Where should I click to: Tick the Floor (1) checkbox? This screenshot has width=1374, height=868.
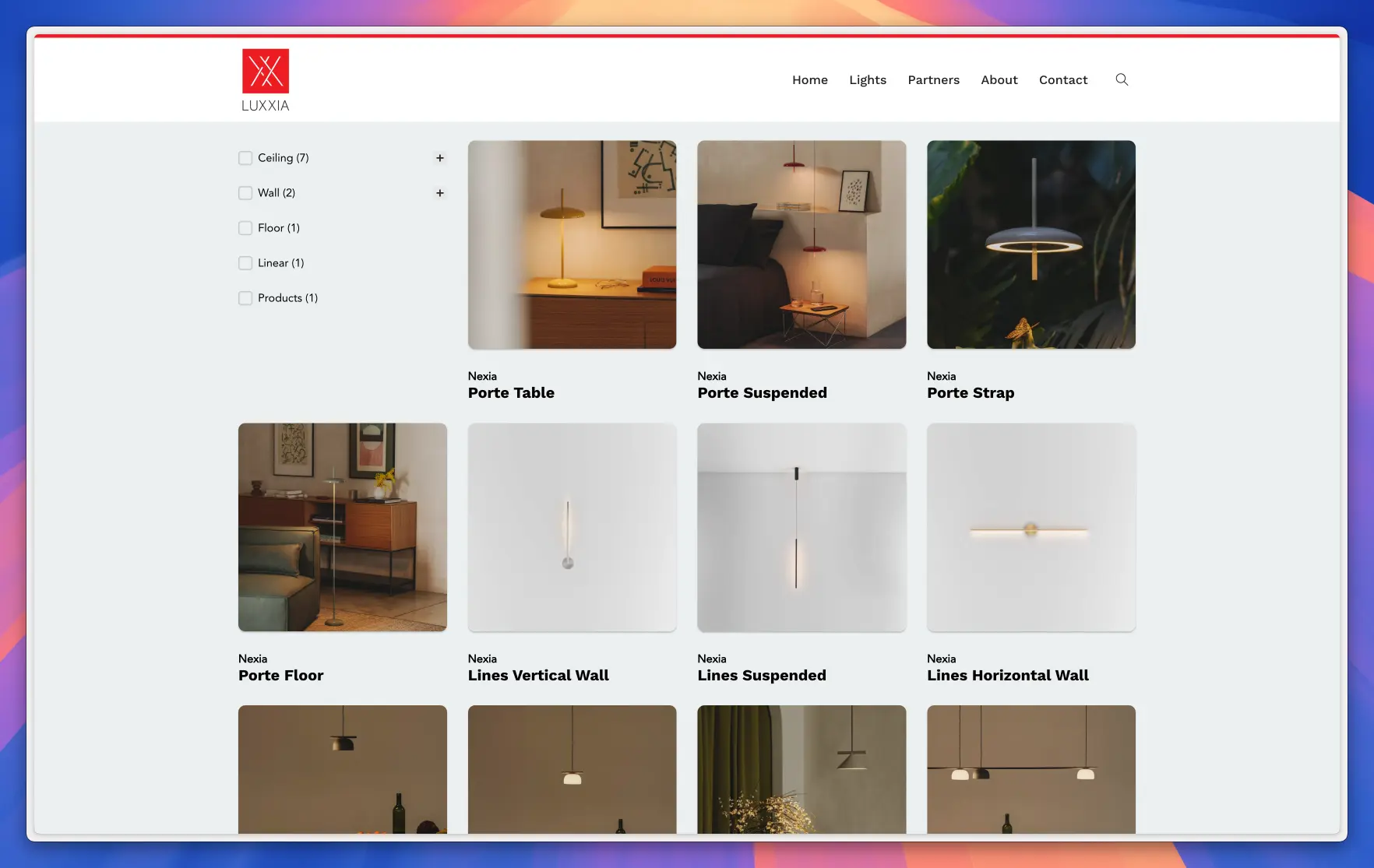245,228
